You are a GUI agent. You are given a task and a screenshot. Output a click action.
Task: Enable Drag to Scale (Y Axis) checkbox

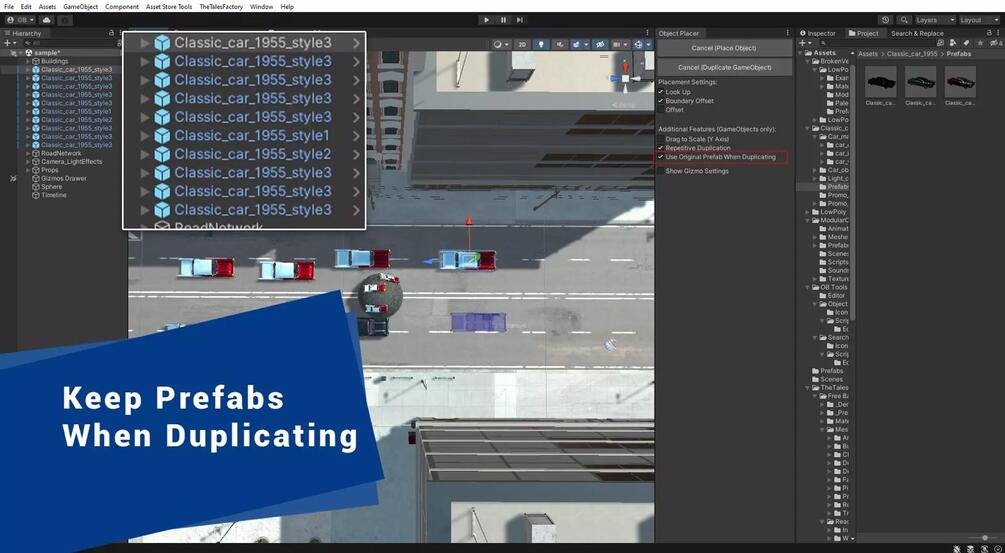[661, 139]
